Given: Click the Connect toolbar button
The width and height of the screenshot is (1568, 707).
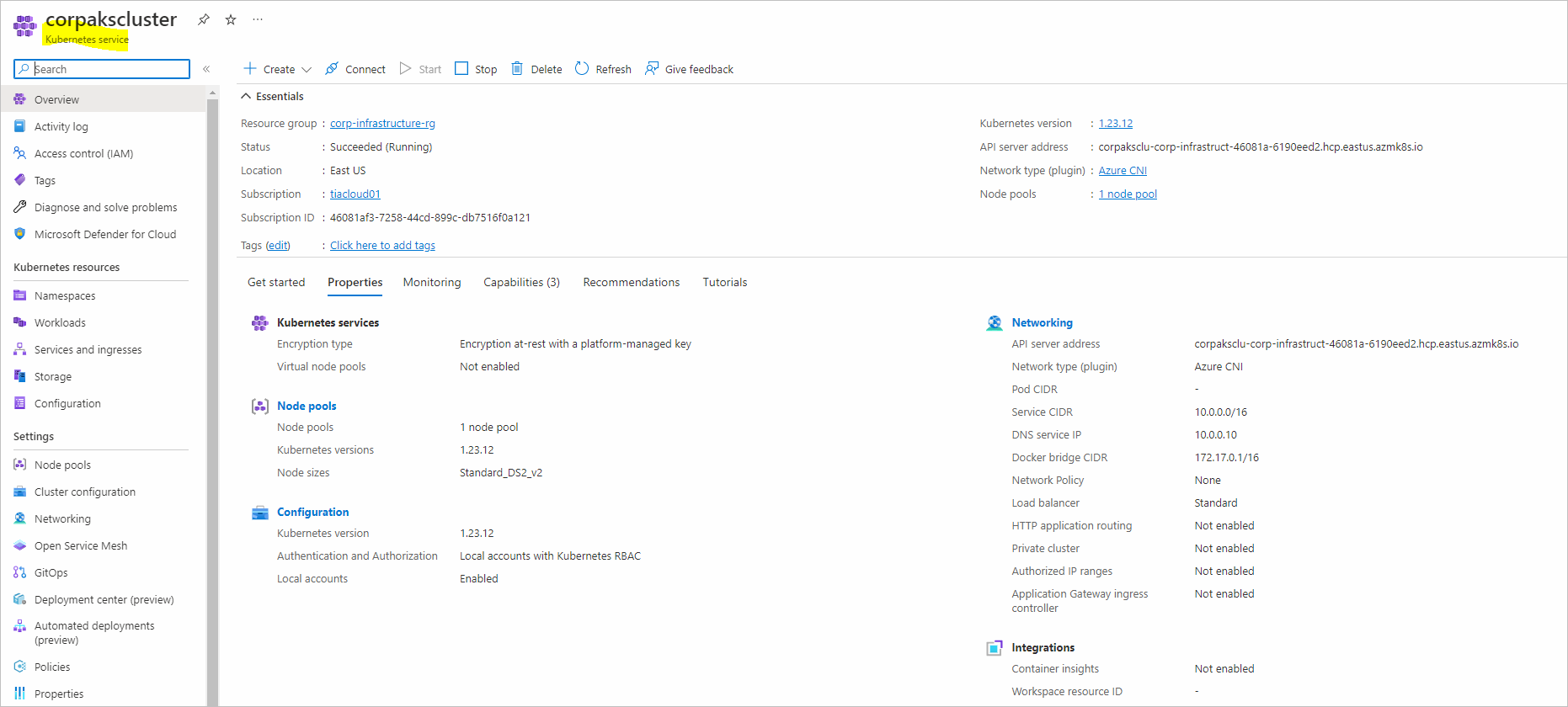Looking at the screenshot, I should pos(355,69).
